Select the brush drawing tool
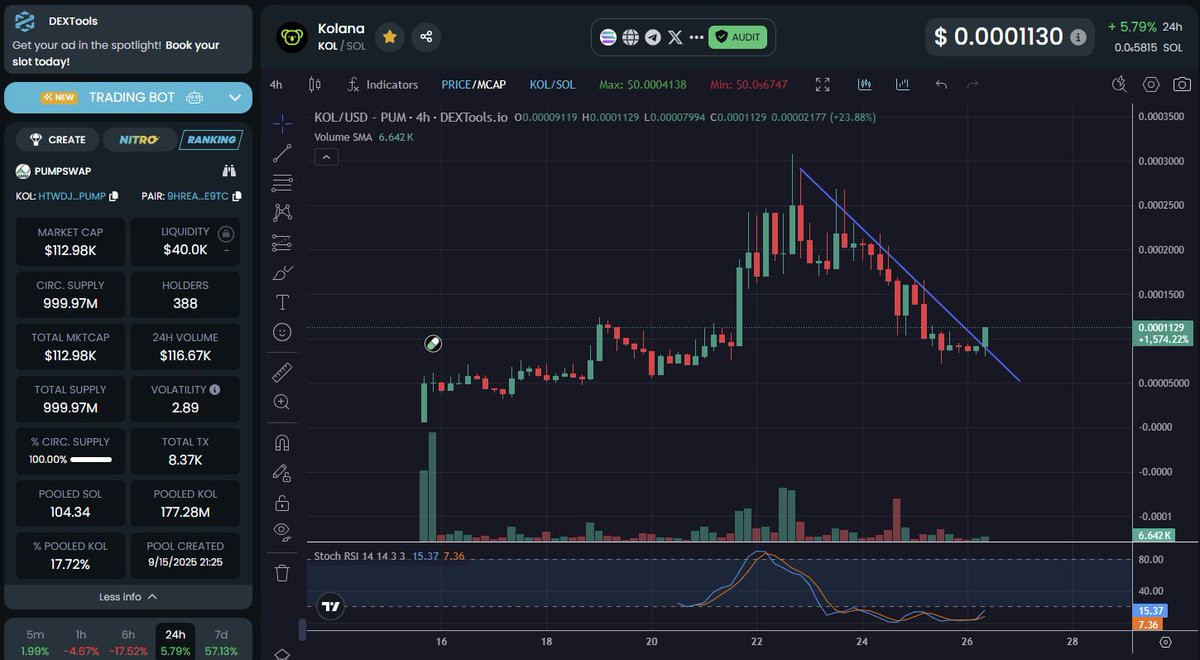Viewport: 1200px width, 660px height. pos(282,272)
